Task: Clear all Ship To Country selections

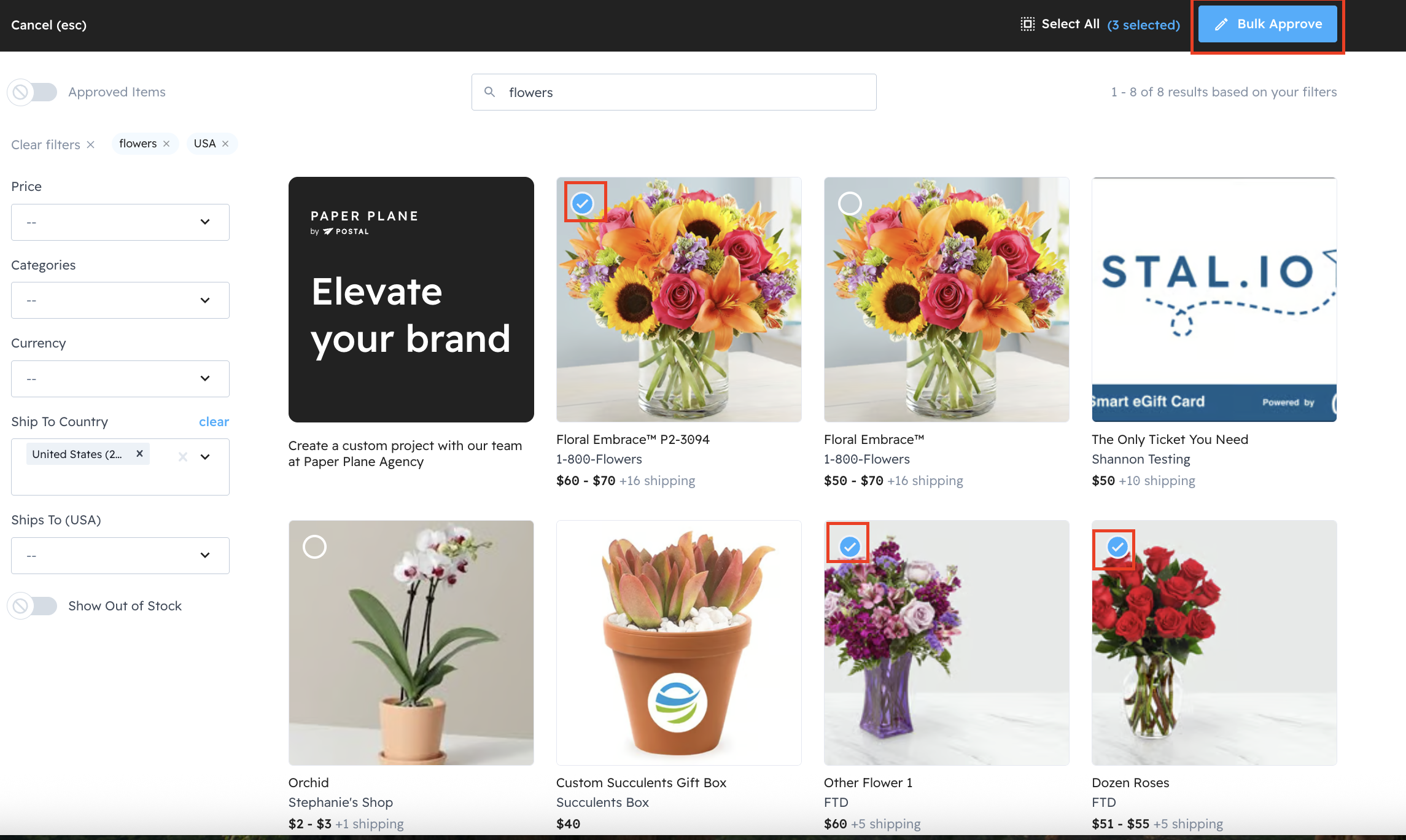Action: click(182, 457)
